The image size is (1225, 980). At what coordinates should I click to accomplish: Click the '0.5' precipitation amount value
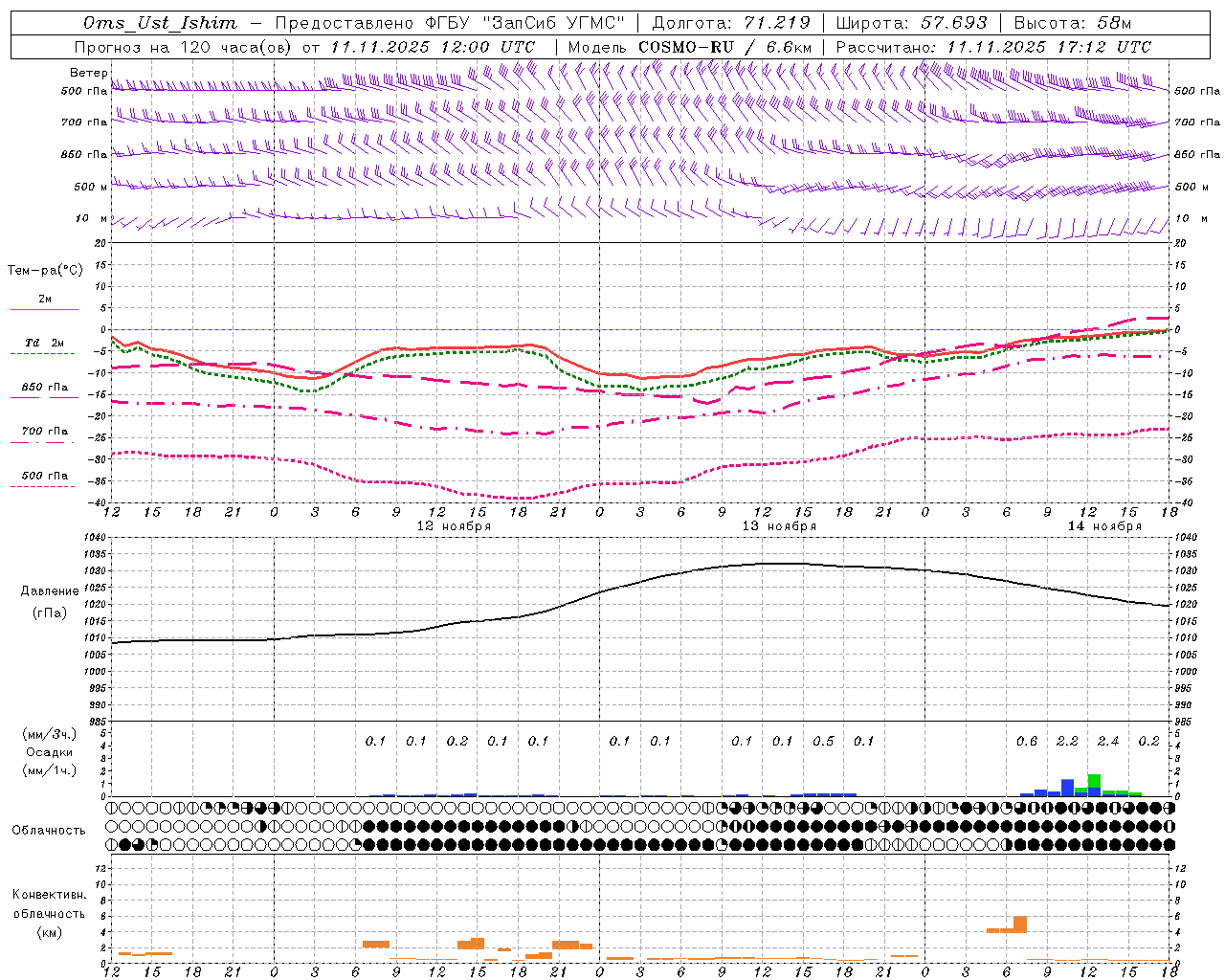823,742
